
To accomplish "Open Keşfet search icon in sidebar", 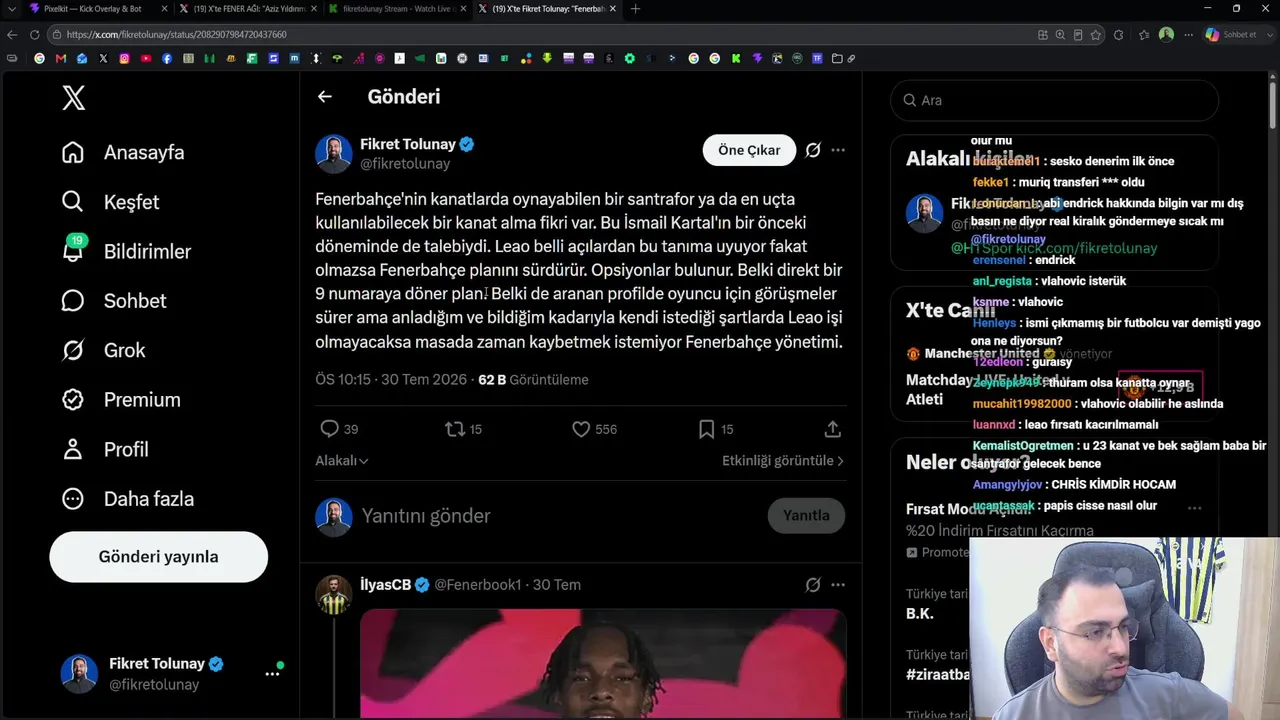I will click(x=73, y=202).
